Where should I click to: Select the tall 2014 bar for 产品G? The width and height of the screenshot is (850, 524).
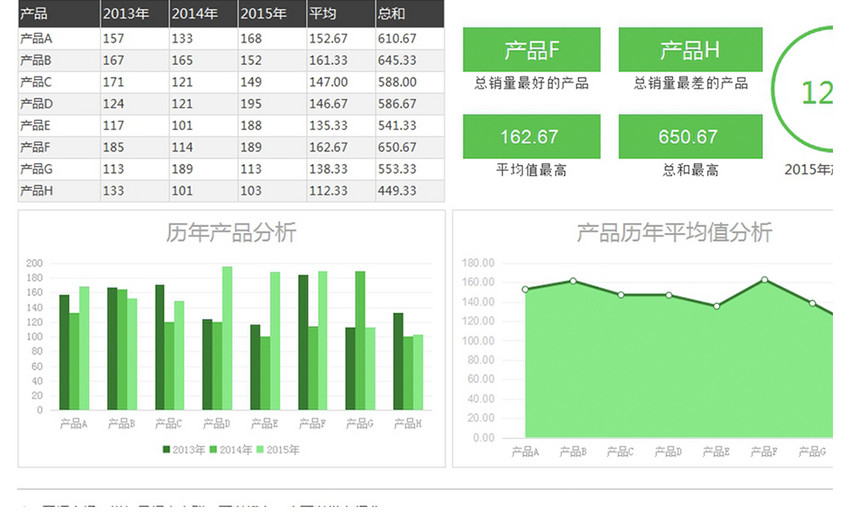click(x=360, y=341)
